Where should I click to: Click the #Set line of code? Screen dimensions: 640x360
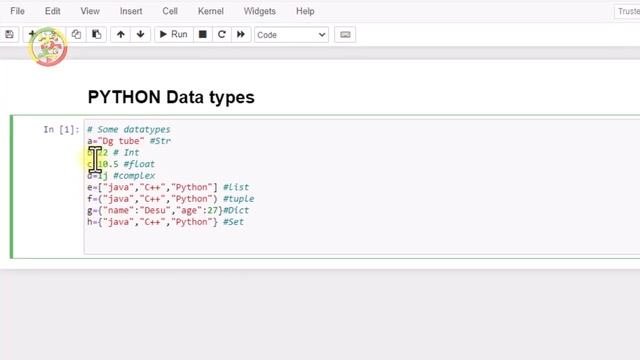tap(165, 222)
